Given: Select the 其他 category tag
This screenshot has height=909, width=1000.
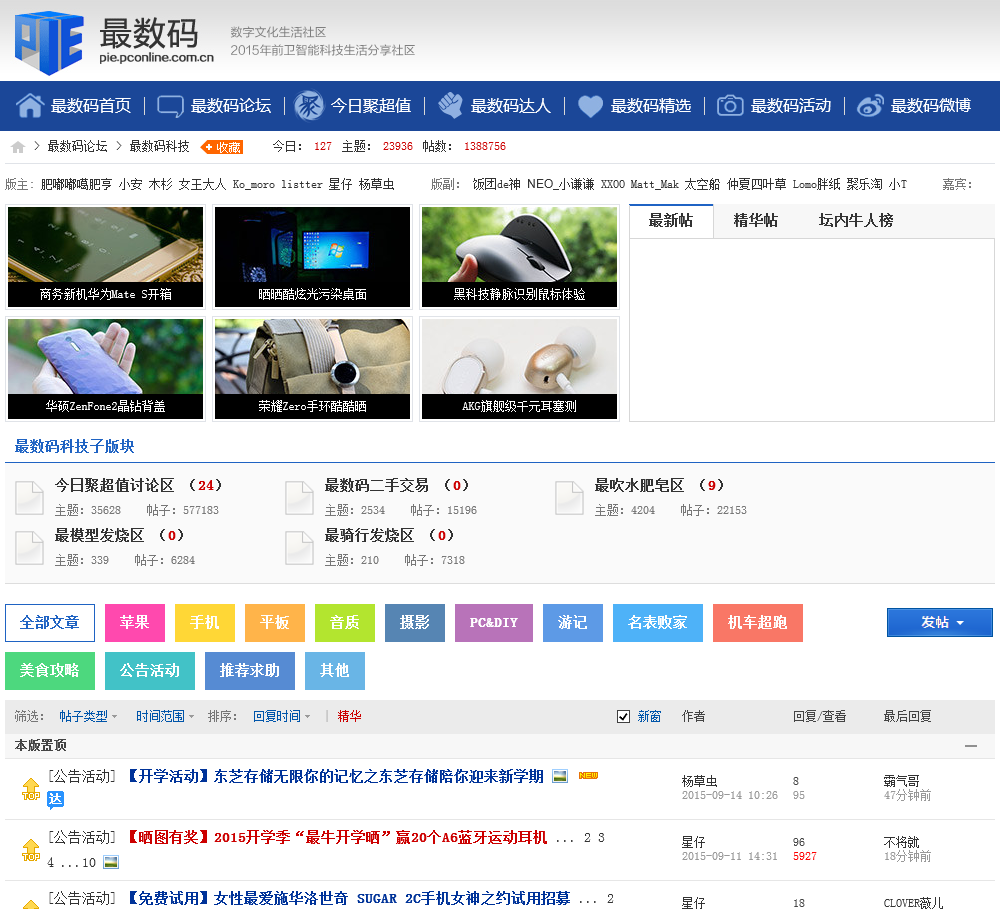Looking at the screenshot, I should coord(335,670).
